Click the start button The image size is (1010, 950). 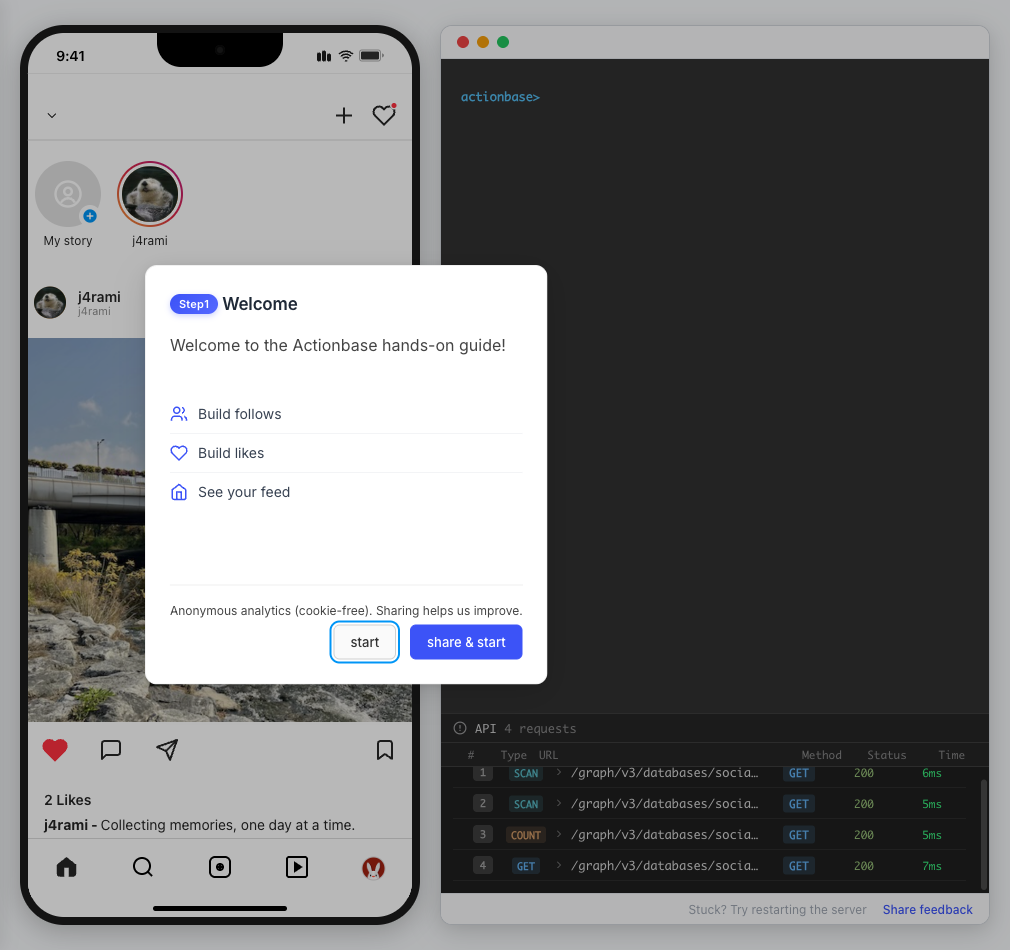pyautogui.click(x=365, y=642)
